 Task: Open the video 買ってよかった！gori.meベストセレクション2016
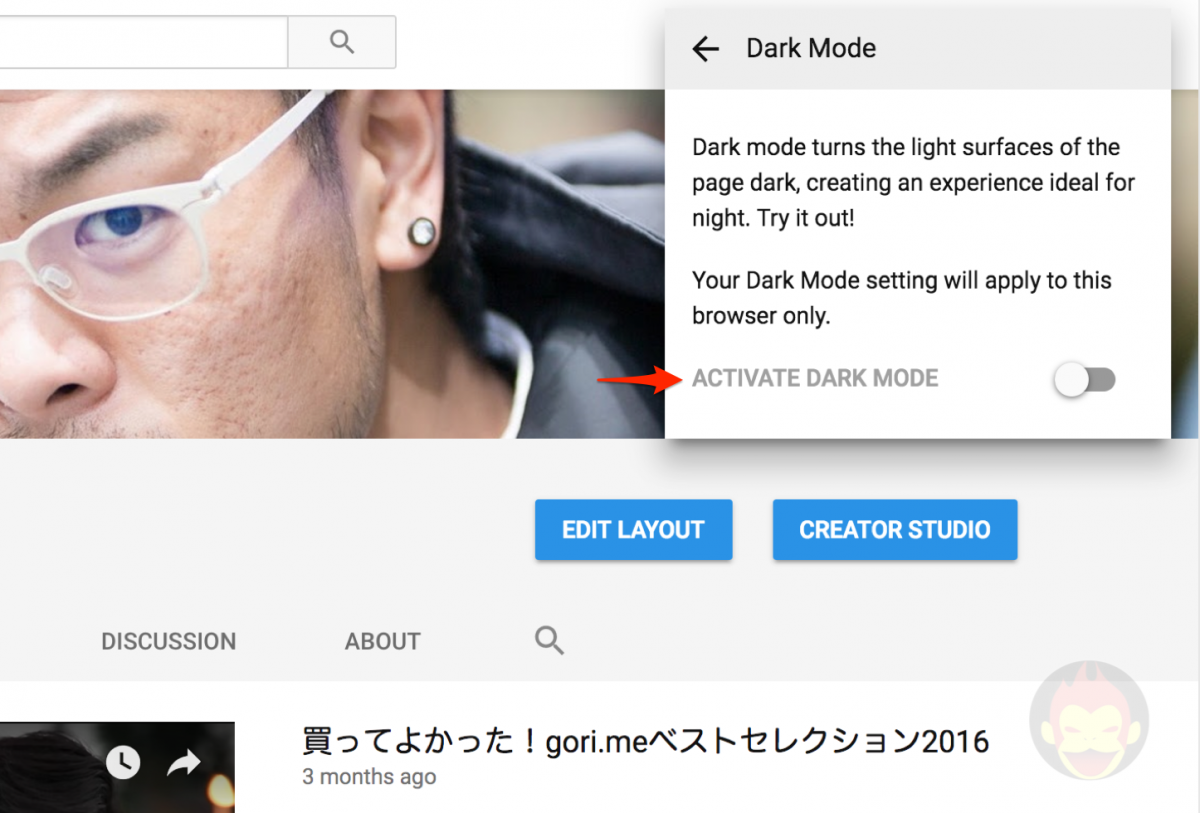(645, 741)
